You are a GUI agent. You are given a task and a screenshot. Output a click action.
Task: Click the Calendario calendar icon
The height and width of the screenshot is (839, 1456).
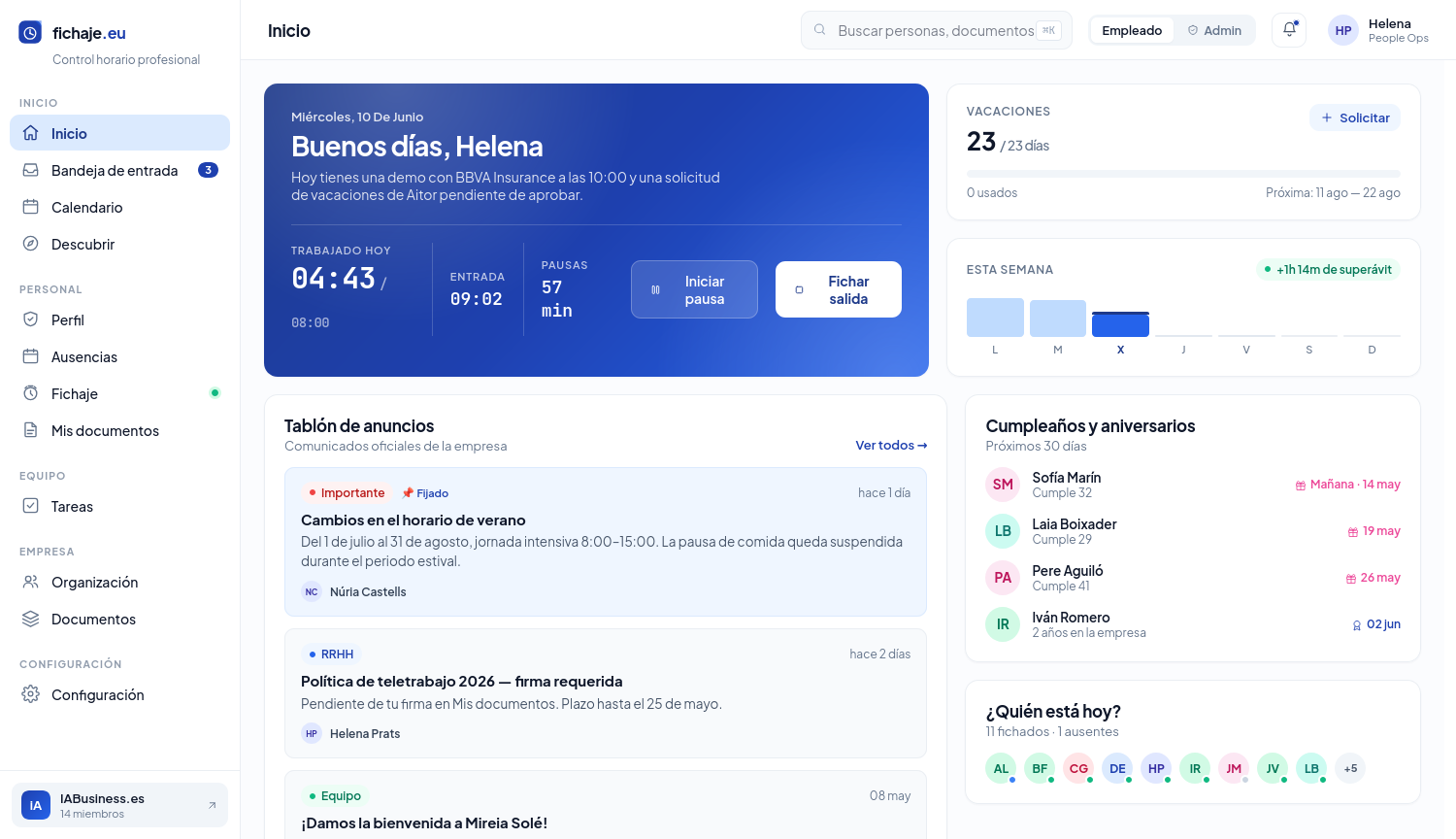31,207
